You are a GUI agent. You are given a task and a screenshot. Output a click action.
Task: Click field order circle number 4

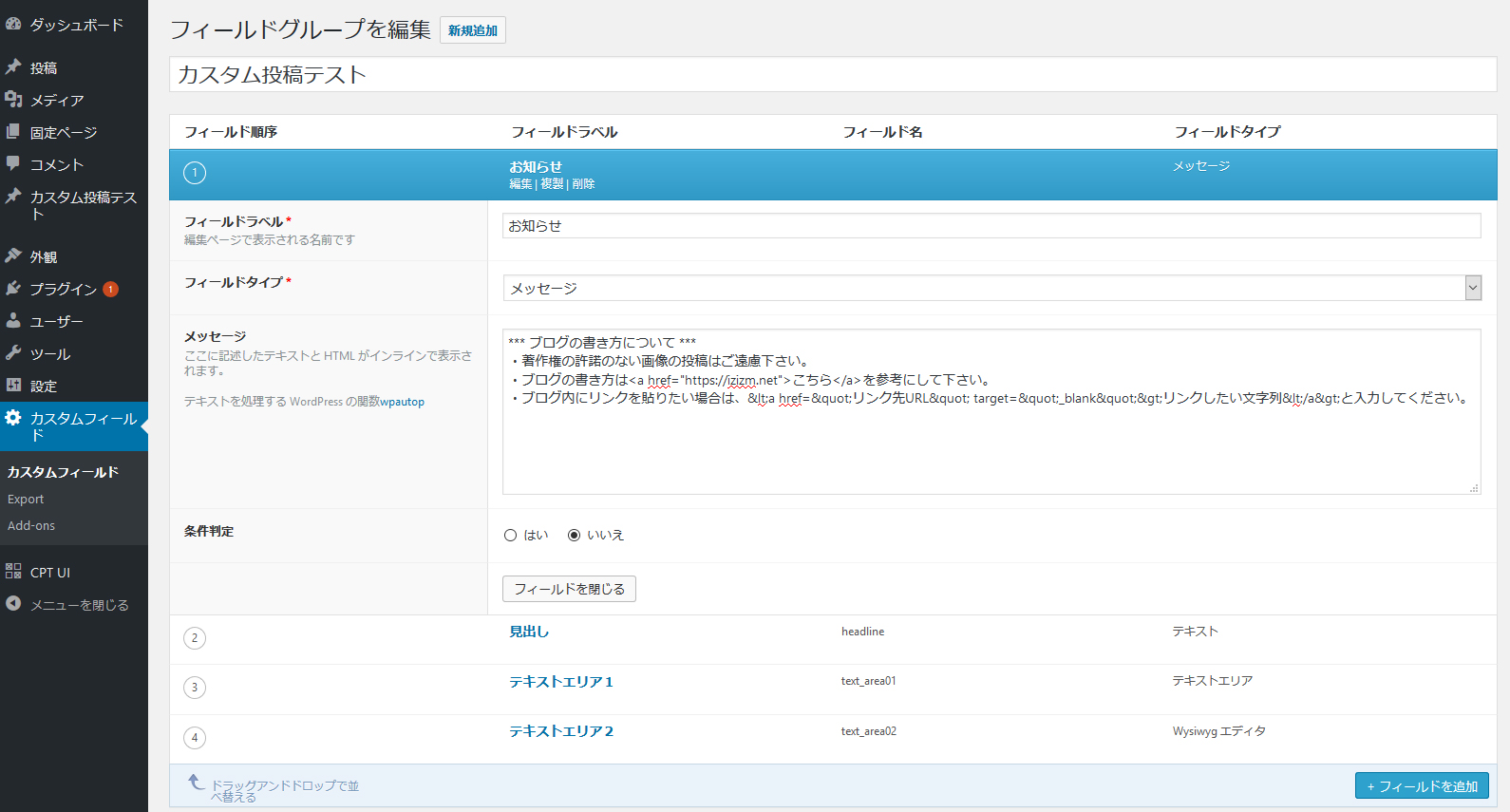click(x=195, y=738)
